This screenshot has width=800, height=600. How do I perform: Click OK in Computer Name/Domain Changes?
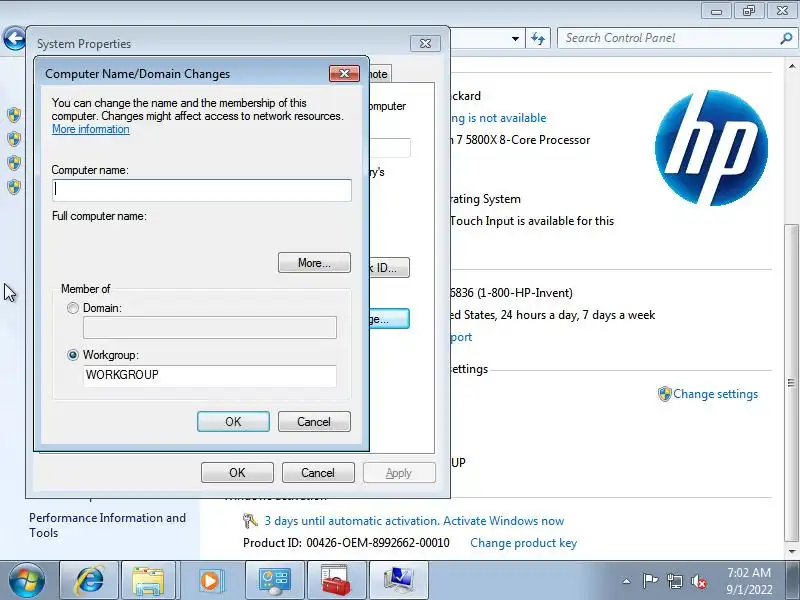click(x=233, y=421)
